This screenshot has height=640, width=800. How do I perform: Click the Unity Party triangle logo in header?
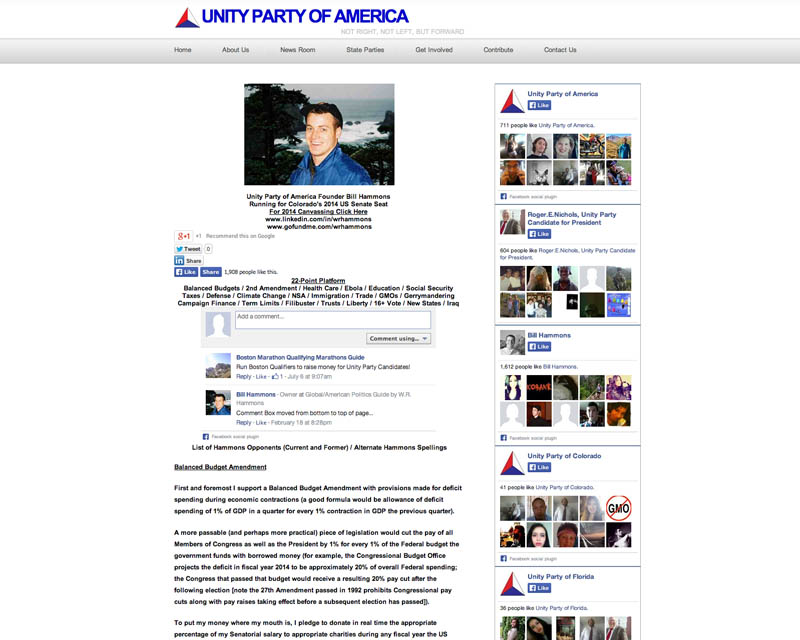[x=187, y=18]
